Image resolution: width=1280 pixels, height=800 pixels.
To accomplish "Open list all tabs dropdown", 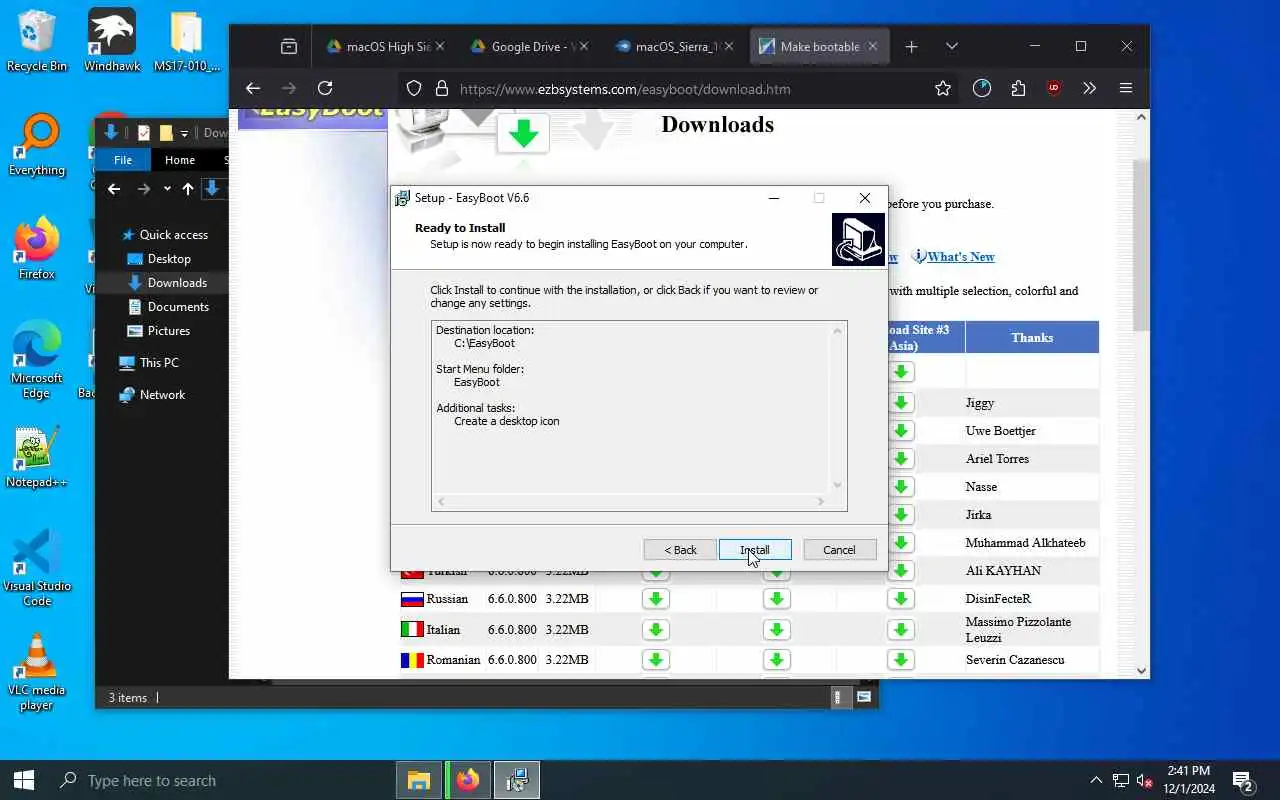I will (951, 46).
